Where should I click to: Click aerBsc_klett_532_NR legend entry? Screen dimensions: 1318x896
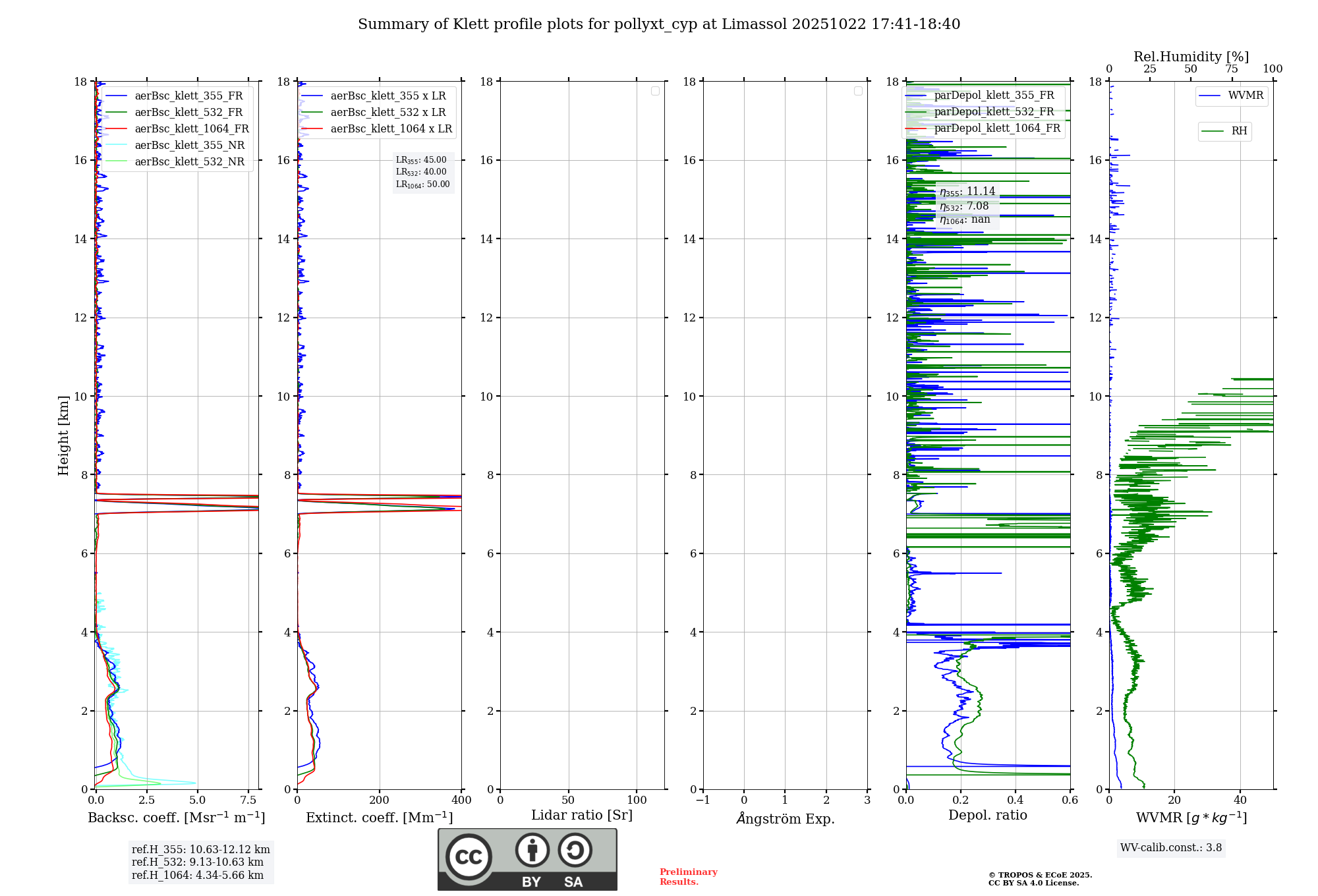pos(189,162)
